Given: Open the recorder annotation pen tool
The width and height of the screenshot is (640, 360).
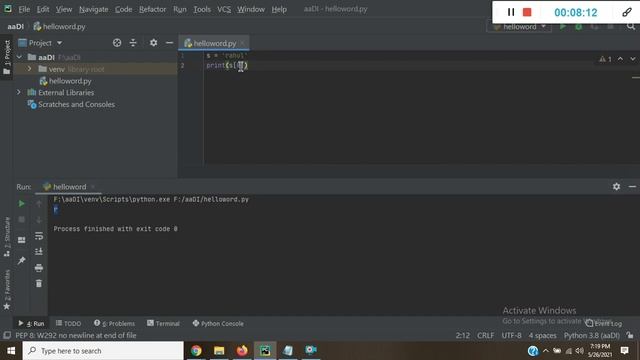Looking at the screenshot, I should point(627,12).
